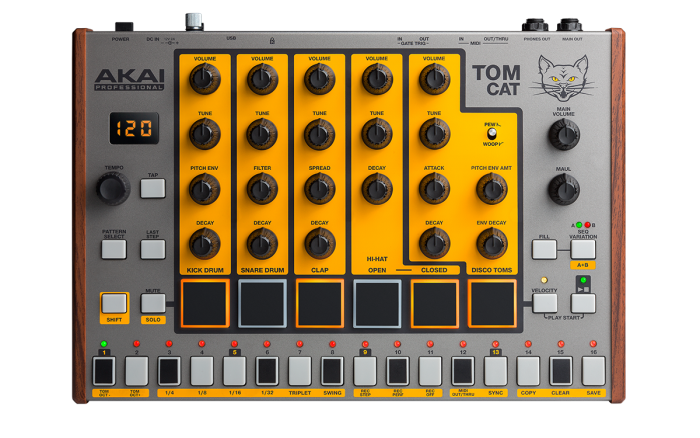The width and height of the screenshot is (700, 438).
Task: Adjust the Clap Volume knob
Action: [320, 79]
